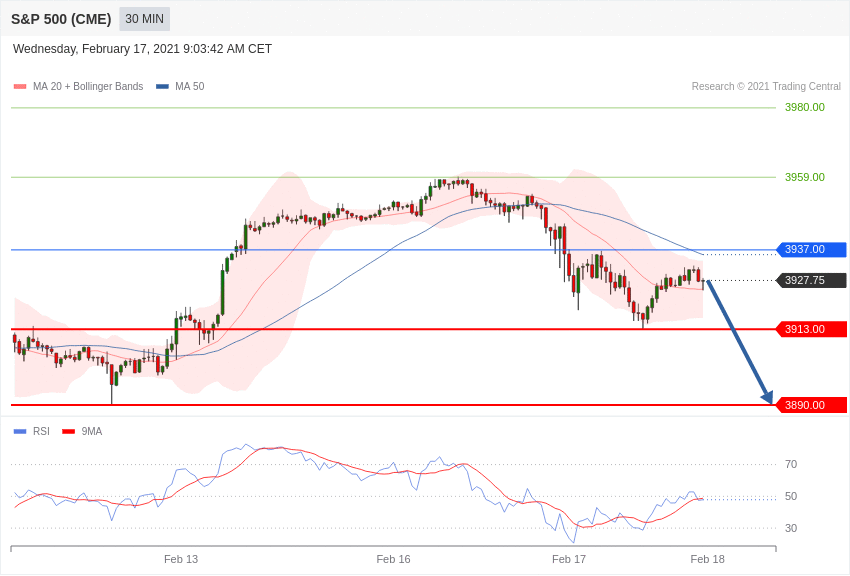Click the blue MA 50 legend swatch
The height and width of the screenshot is (576, 850).
[162, 87]
